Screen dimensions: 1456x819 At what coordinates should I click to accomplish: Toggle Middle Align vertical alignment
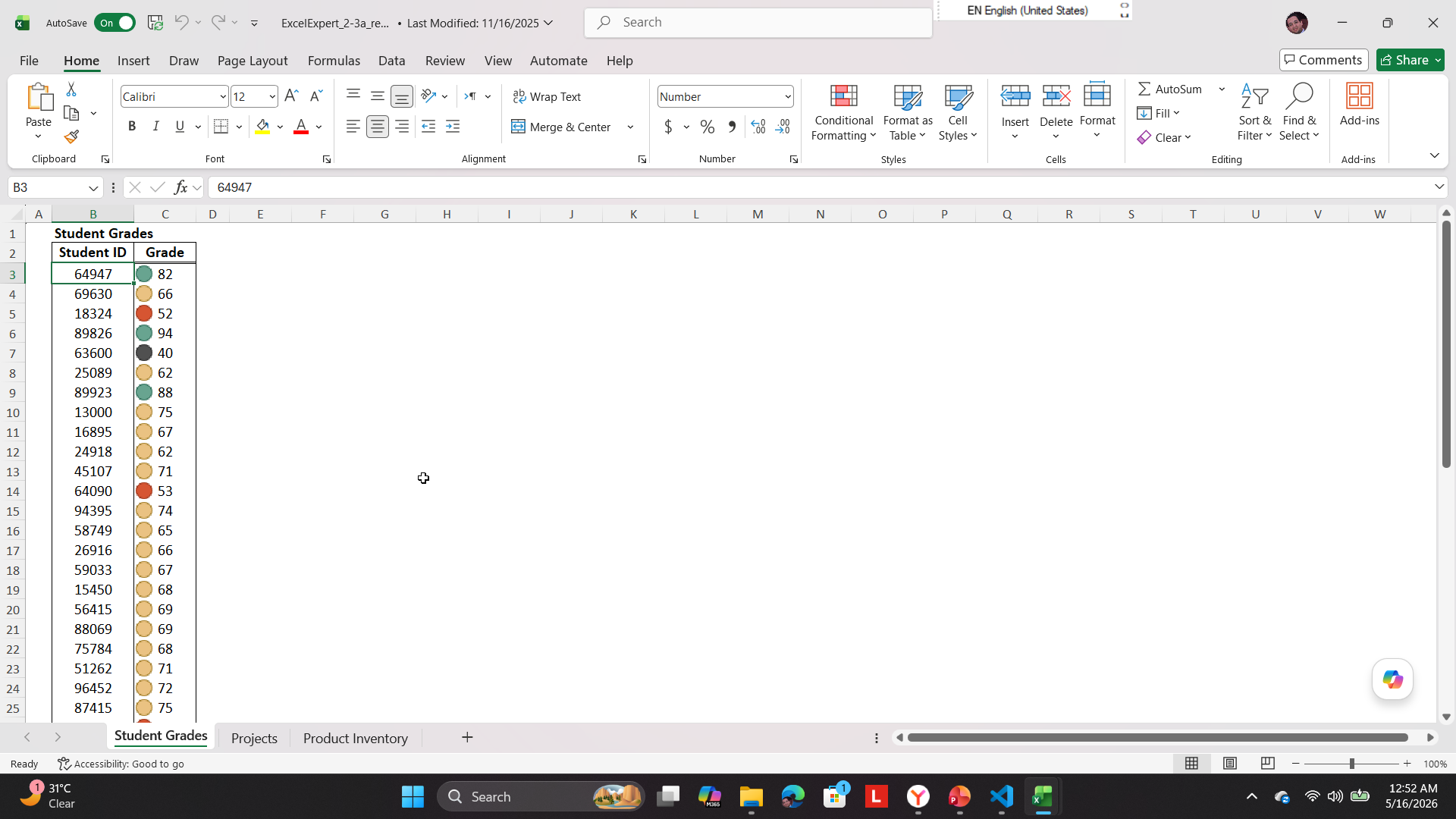click(x=378, y=96)
